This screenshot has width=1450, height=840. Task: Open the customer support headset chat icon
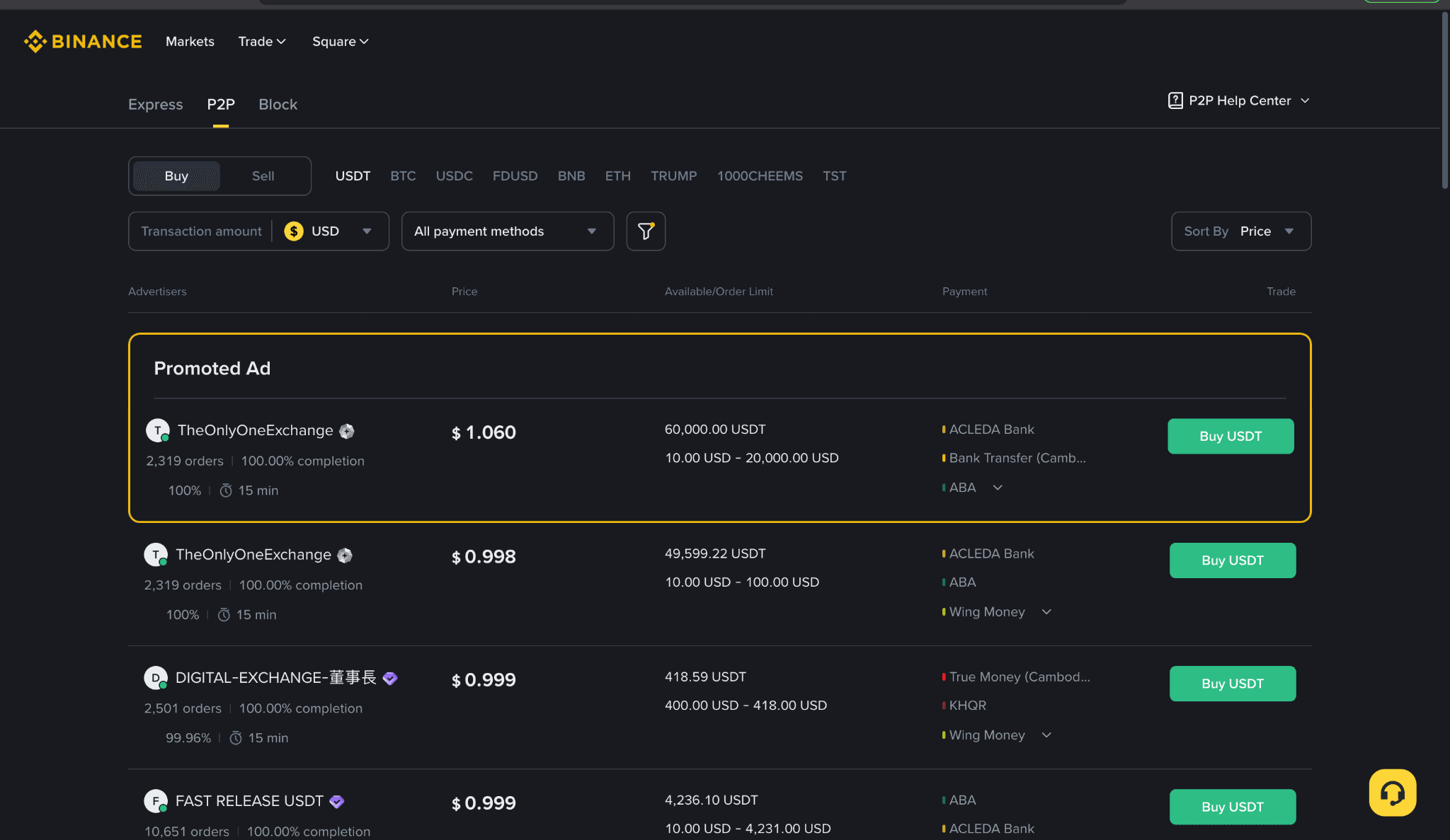[1393, 793]
